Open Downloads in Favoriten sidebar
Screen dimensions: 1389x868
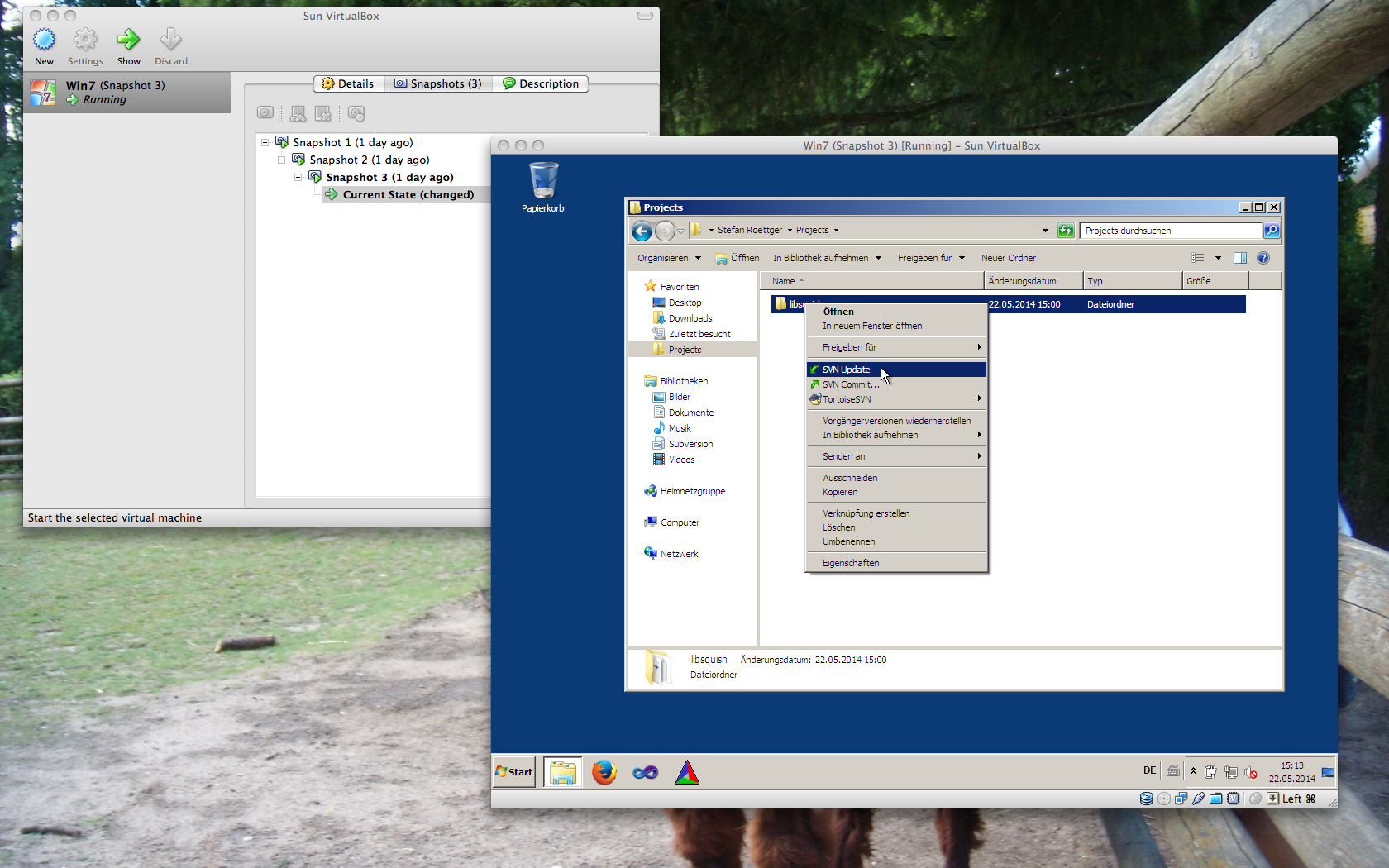(690, 318)
